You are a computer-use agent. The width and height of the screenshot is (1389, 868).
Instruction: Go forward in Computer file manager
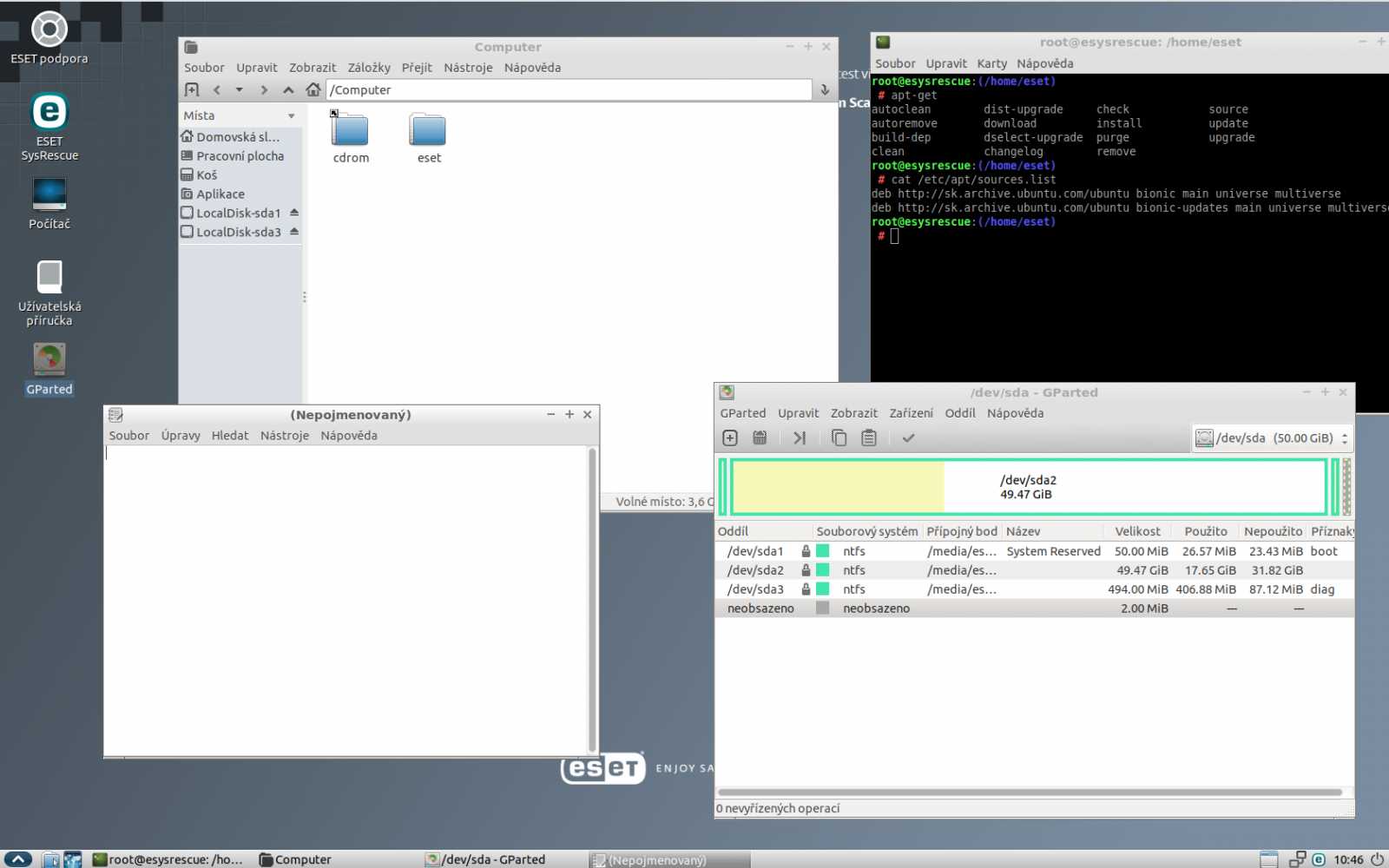(x=264, y=89)
